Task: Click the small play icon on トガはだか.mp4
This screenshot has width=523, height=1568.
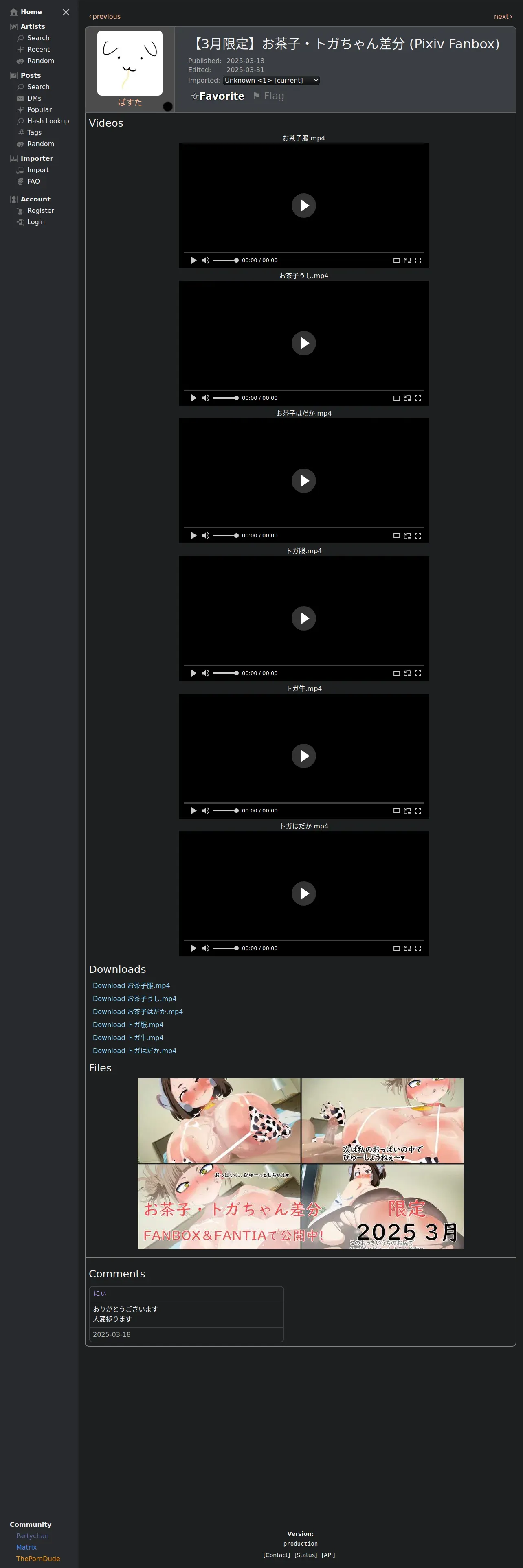Action: 193,948
